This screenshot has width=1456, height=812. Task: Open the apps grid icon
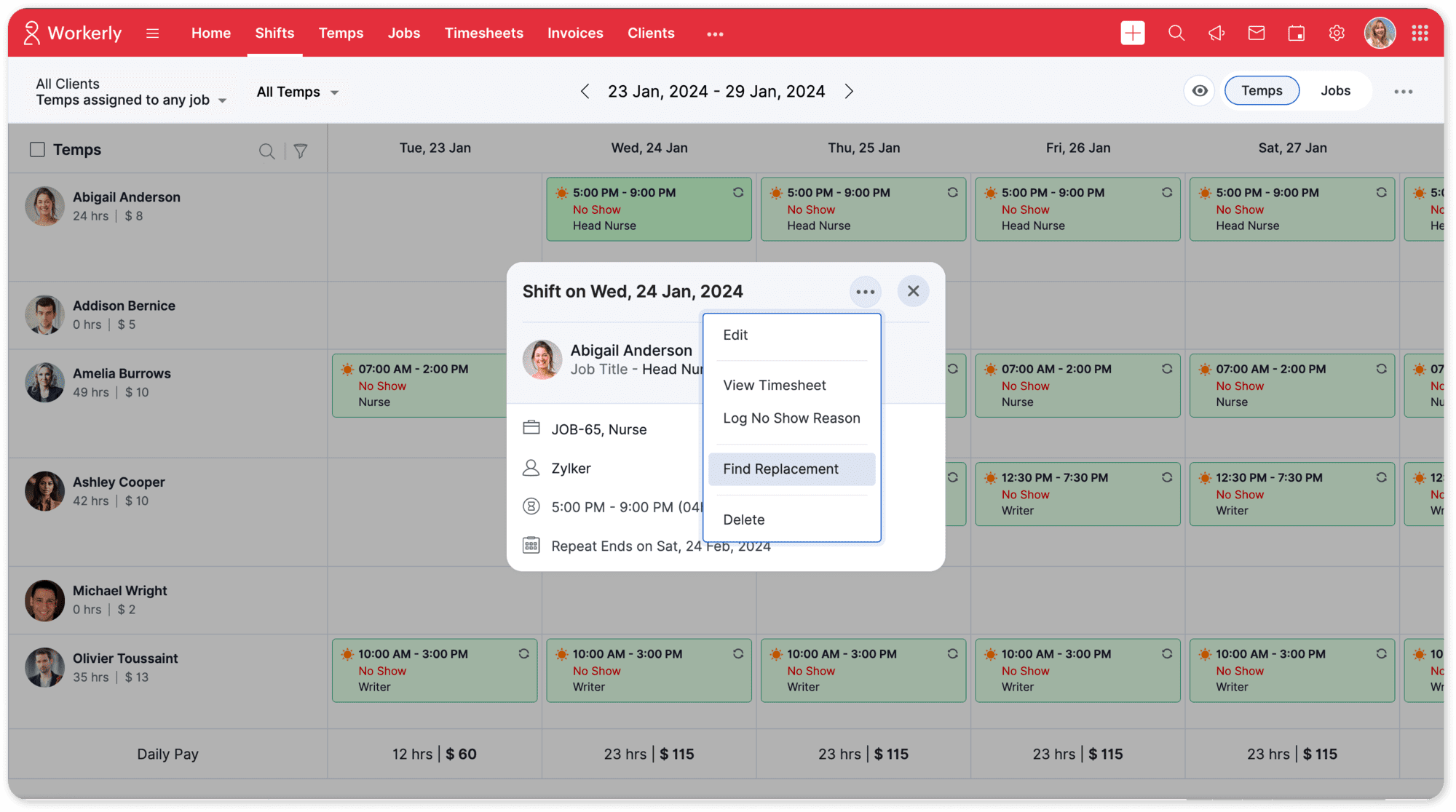click(x=1419, y=33)
